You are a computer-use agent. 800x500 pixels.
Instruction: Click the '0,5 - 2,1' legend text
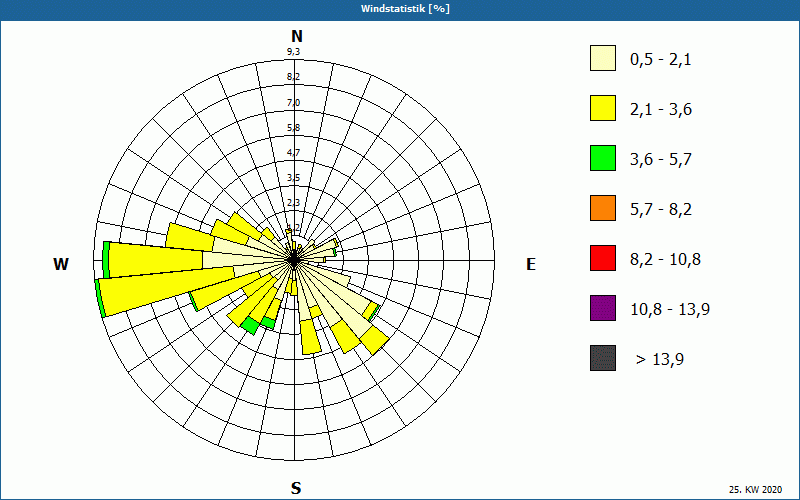[x=661, y=60]
